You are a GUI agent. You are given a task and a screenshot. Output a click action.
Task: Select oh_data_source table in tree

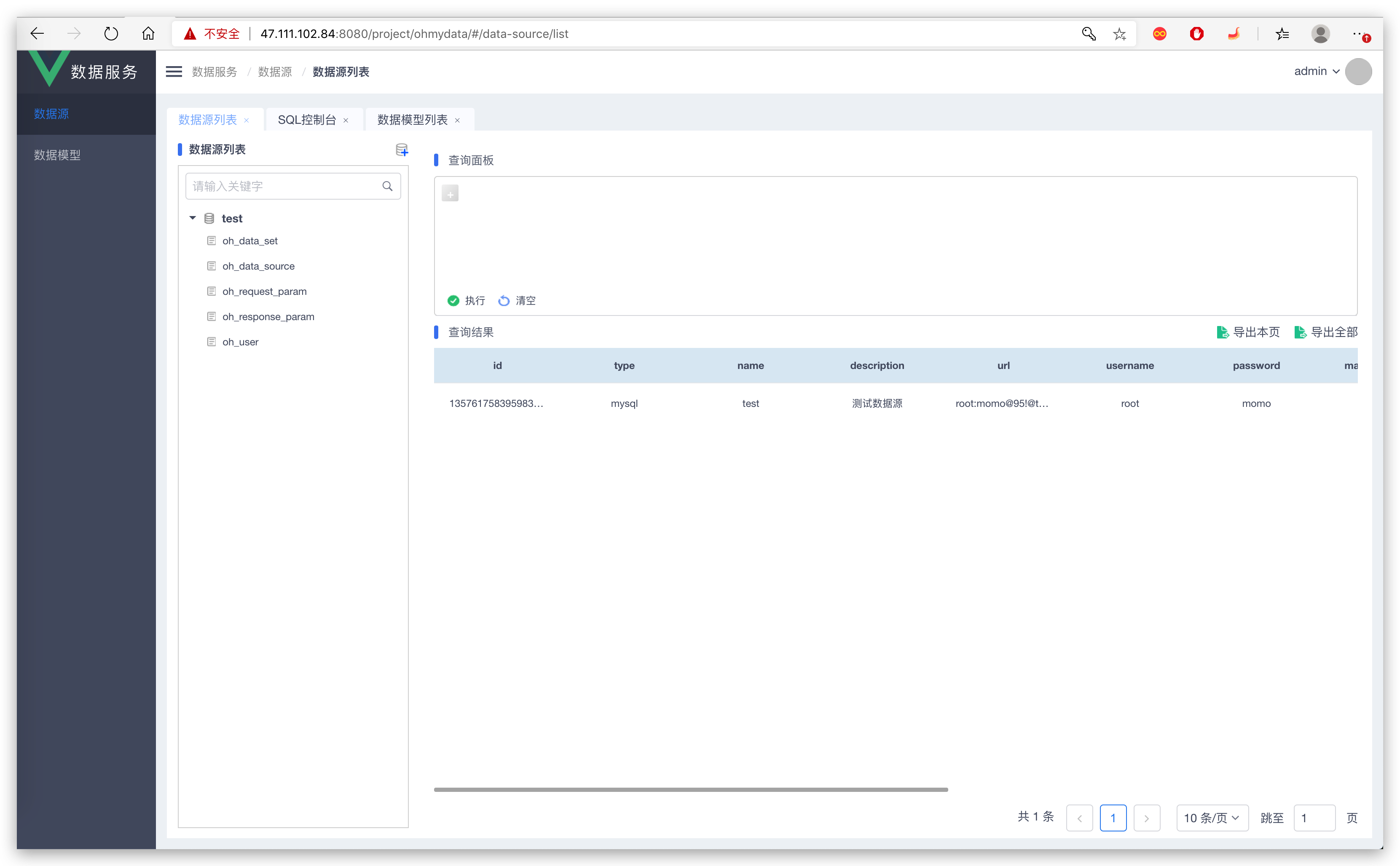(258, 266)
